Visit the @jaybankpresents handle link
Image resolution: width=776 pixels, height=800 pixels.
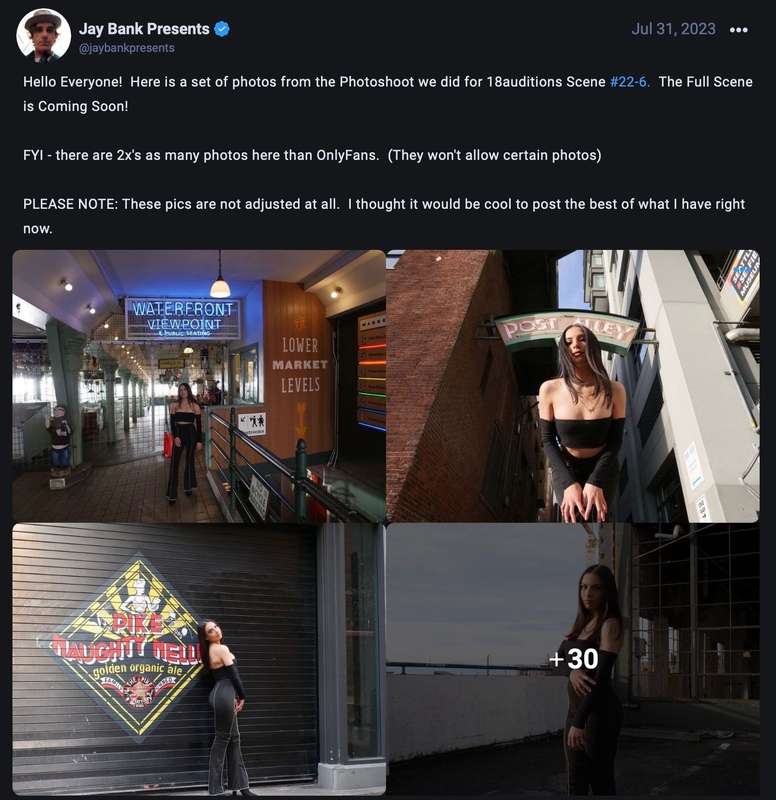click(x=127, y=48)
